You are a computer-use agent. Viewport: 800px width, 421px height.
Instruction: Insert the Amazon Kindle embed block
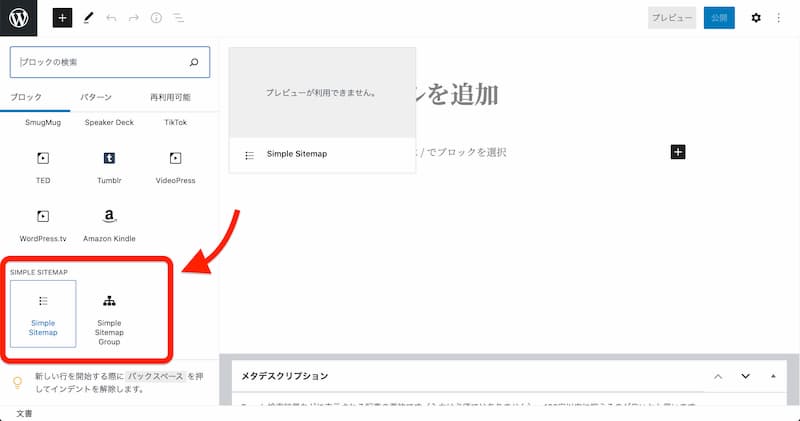point(109,226)
